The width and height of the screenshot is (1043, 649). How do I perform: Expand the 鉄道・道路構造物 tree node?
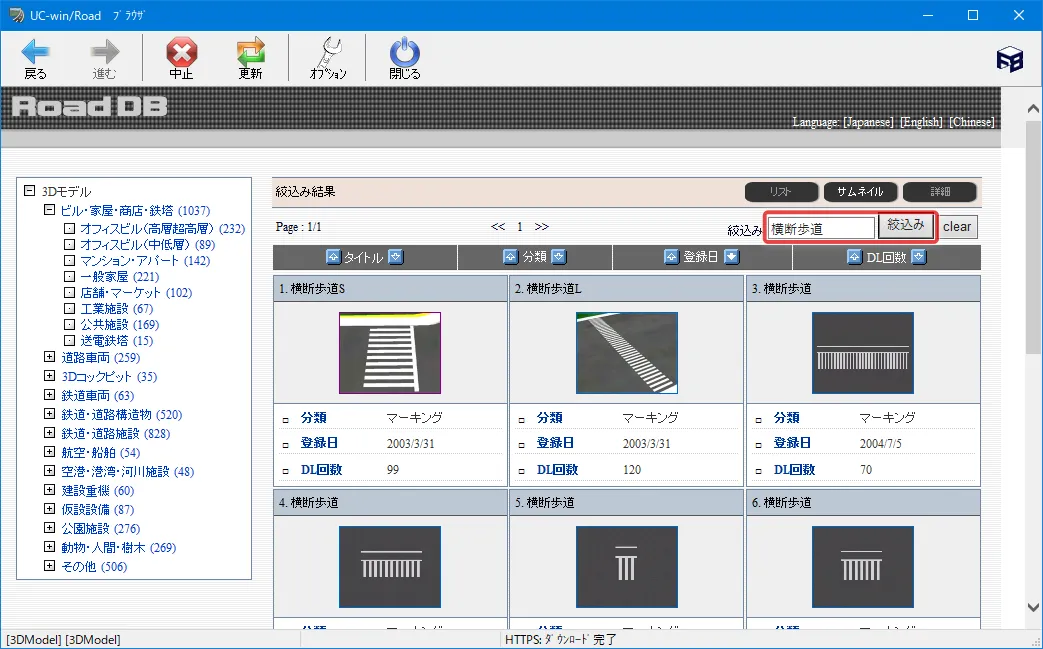point(50,414)
